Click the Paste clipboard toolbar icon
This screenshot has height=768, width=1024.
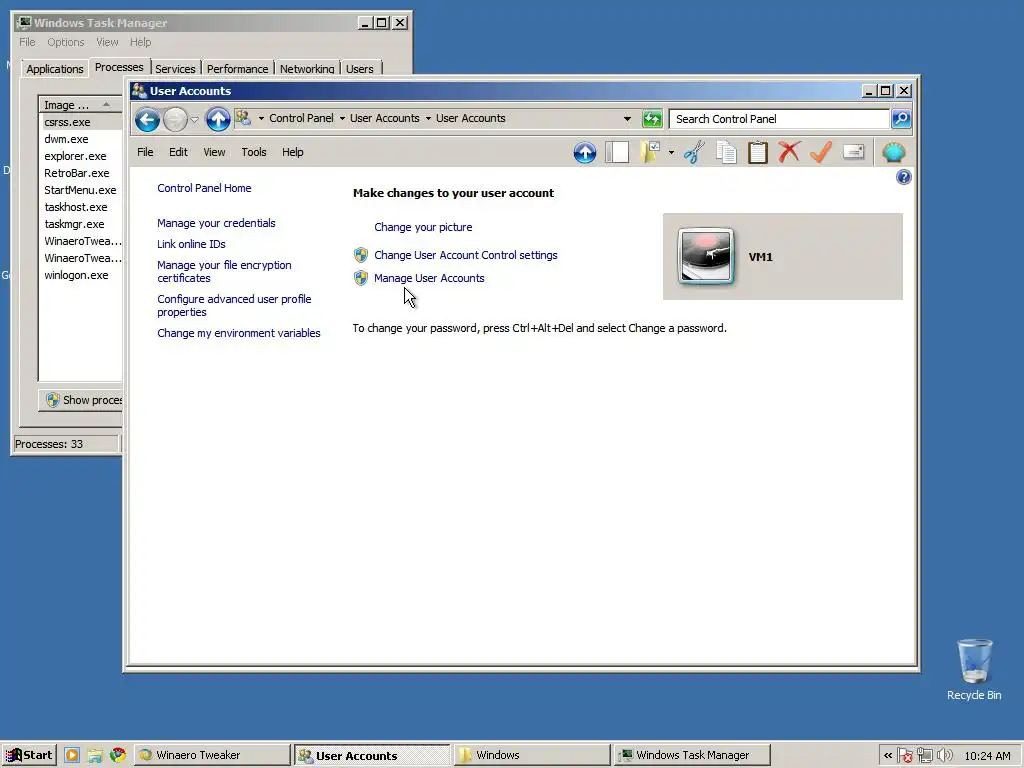point(758,153)
